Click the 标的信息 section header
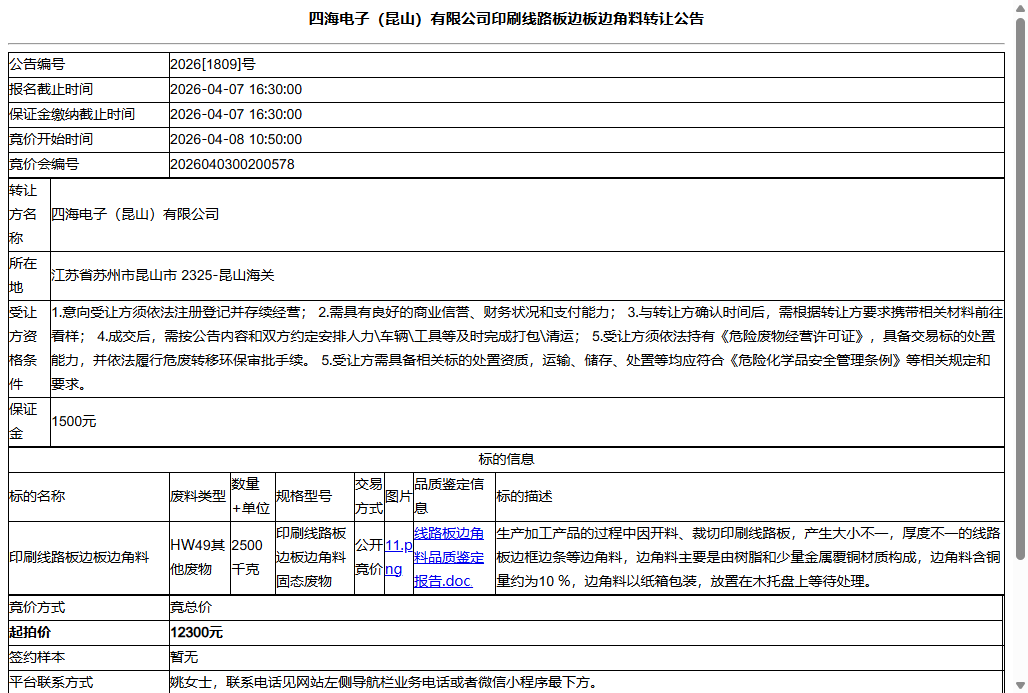 (506, 460)
